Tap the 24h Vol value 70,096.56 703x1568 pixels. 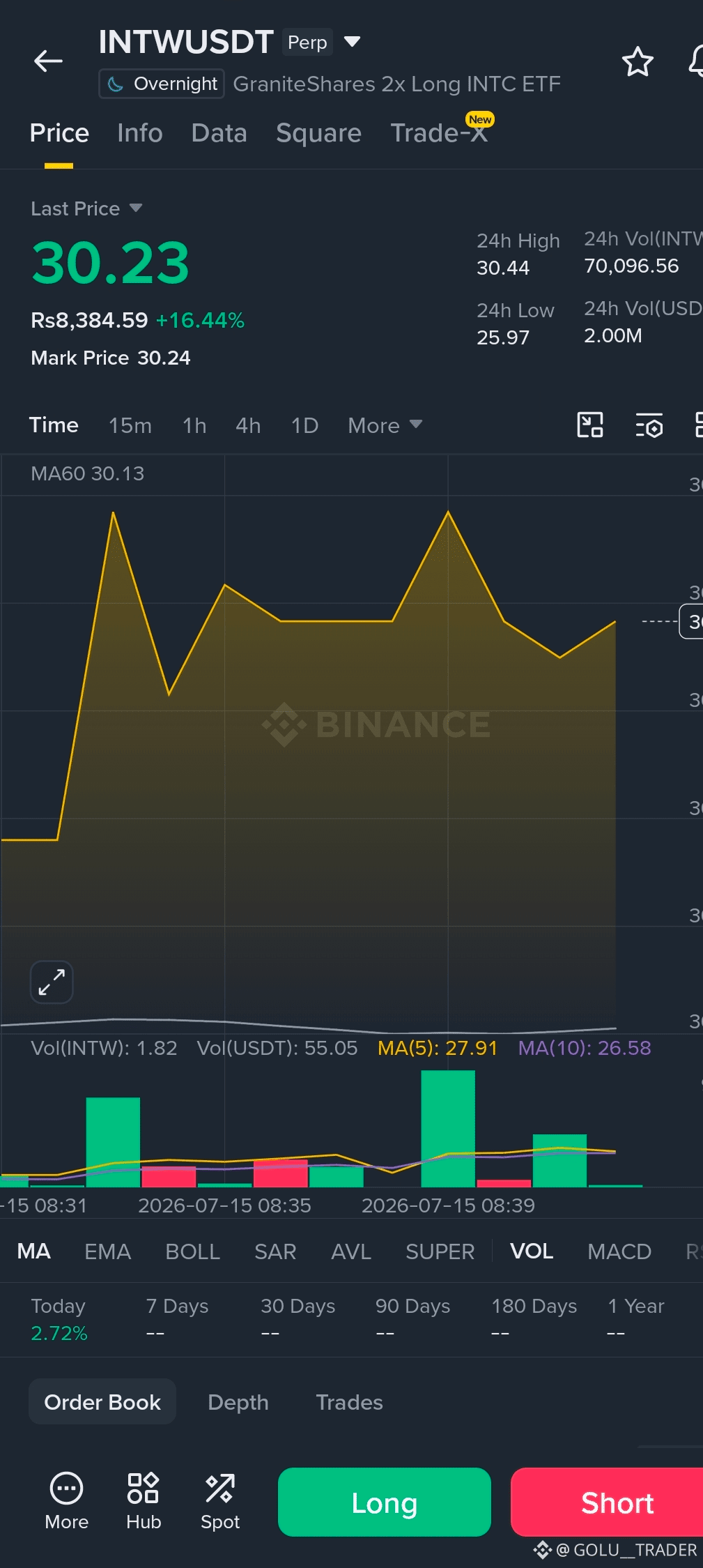[x=631, y=266]
